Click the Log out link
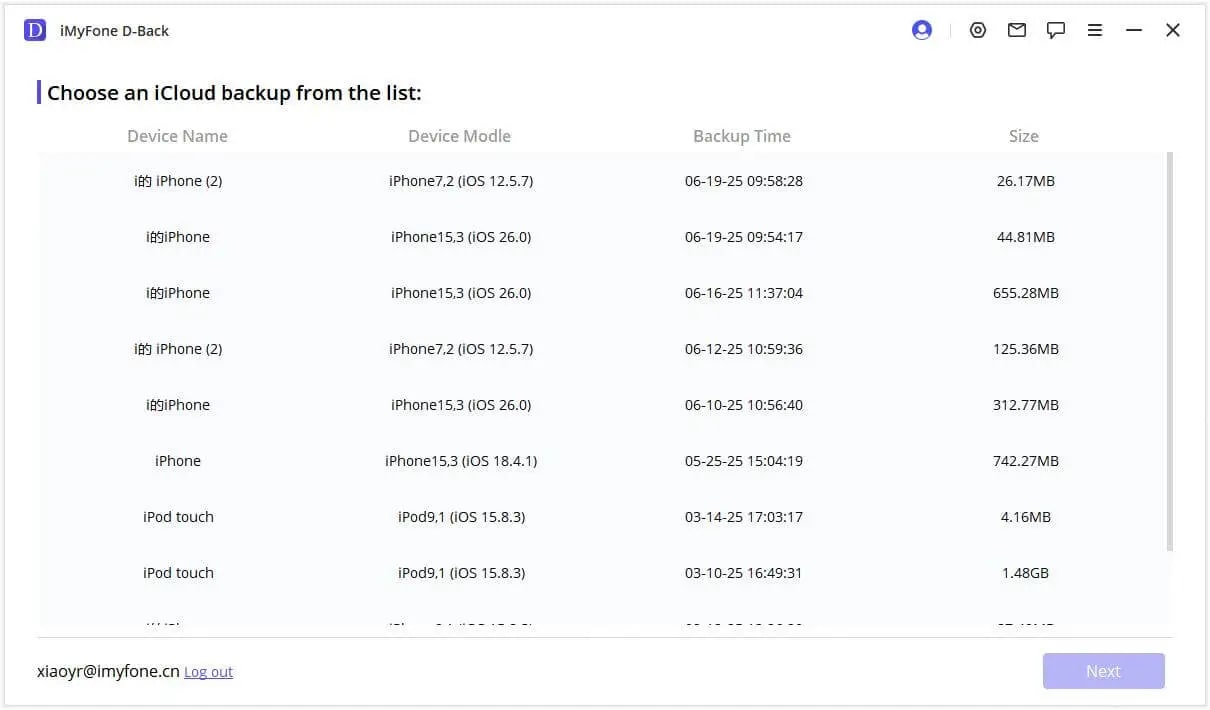This screenshot has width=1210, height=710. click(x=208, y=672)
